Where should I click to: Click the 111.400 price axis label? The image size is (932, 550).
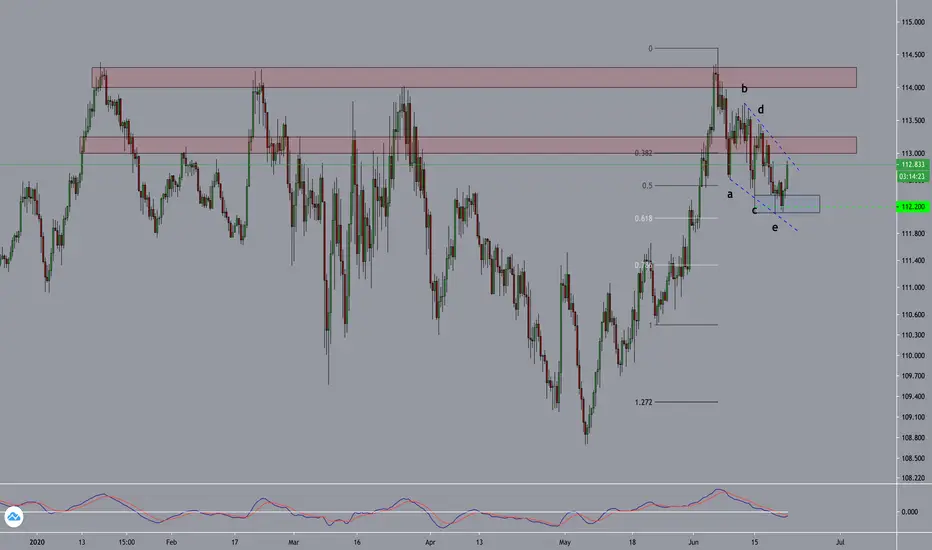click(912, 260)
